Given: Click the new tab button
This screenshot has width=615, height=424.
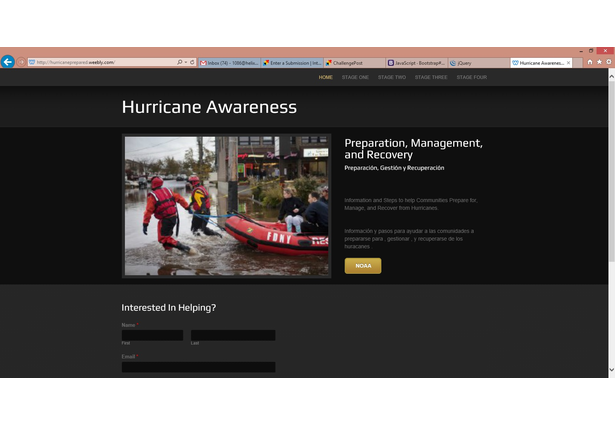Looking at the screenshot, I should (x=577, y=63).
